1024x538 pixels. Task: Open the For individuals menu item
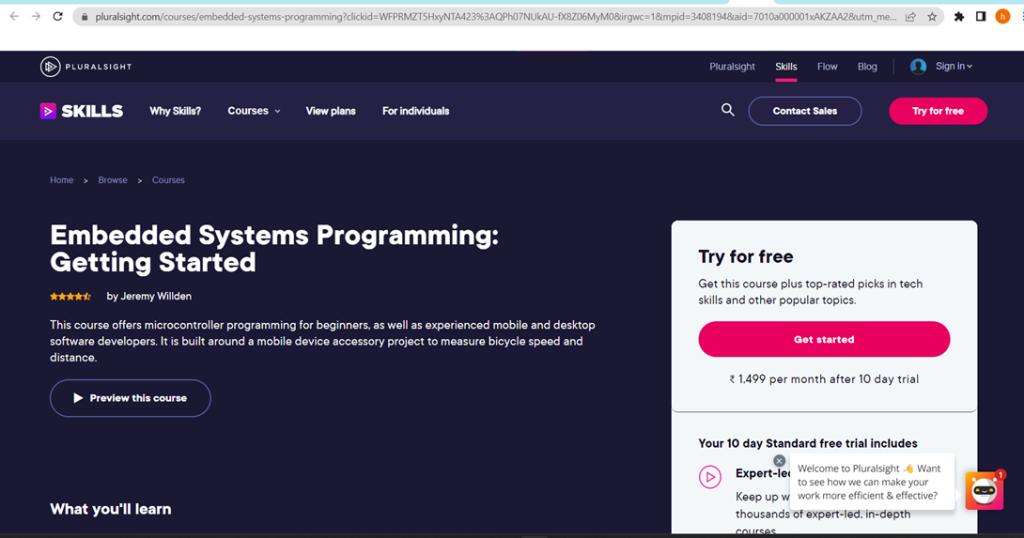[x=415, y=111]
